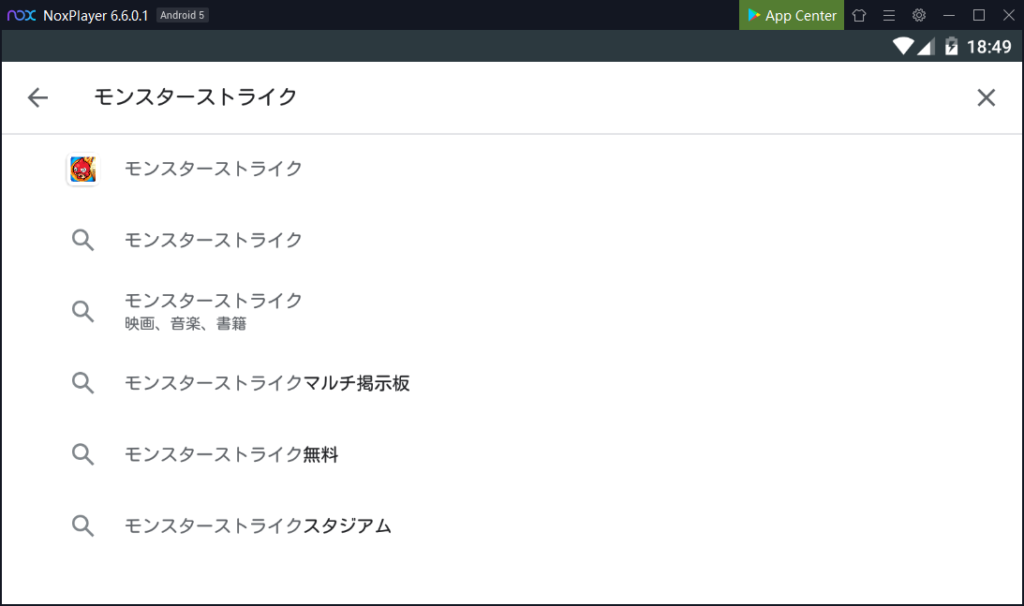Select the app suggestion モンスターストライク beside the icon
Viewport: 1024px width, 606px height.
coord(213,169)
